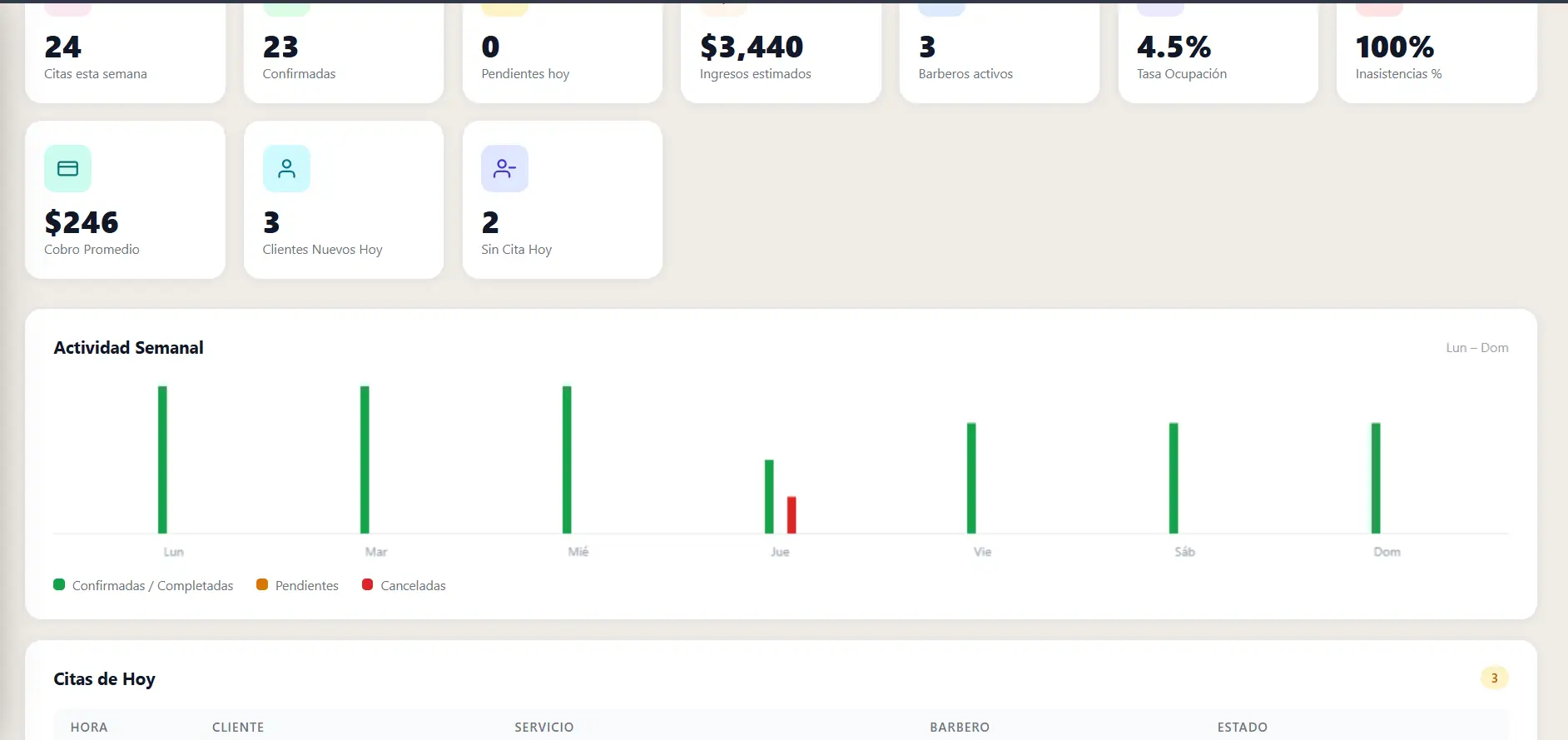Screen dimensions: 1568x740
Task: Click the "Clientes Nuevos Hoy" label
Action: (x=323, y=250)
